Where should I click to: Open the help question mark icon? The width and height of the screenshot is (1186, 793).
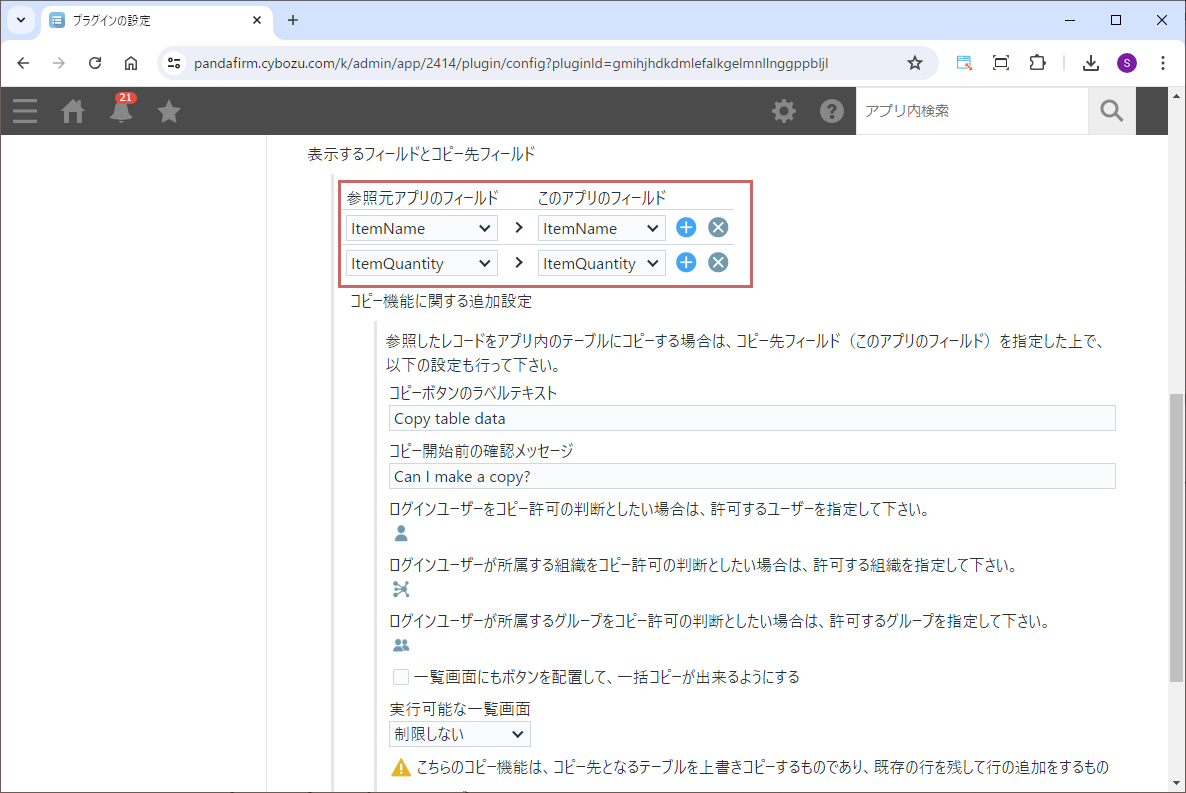pos(832,111)
